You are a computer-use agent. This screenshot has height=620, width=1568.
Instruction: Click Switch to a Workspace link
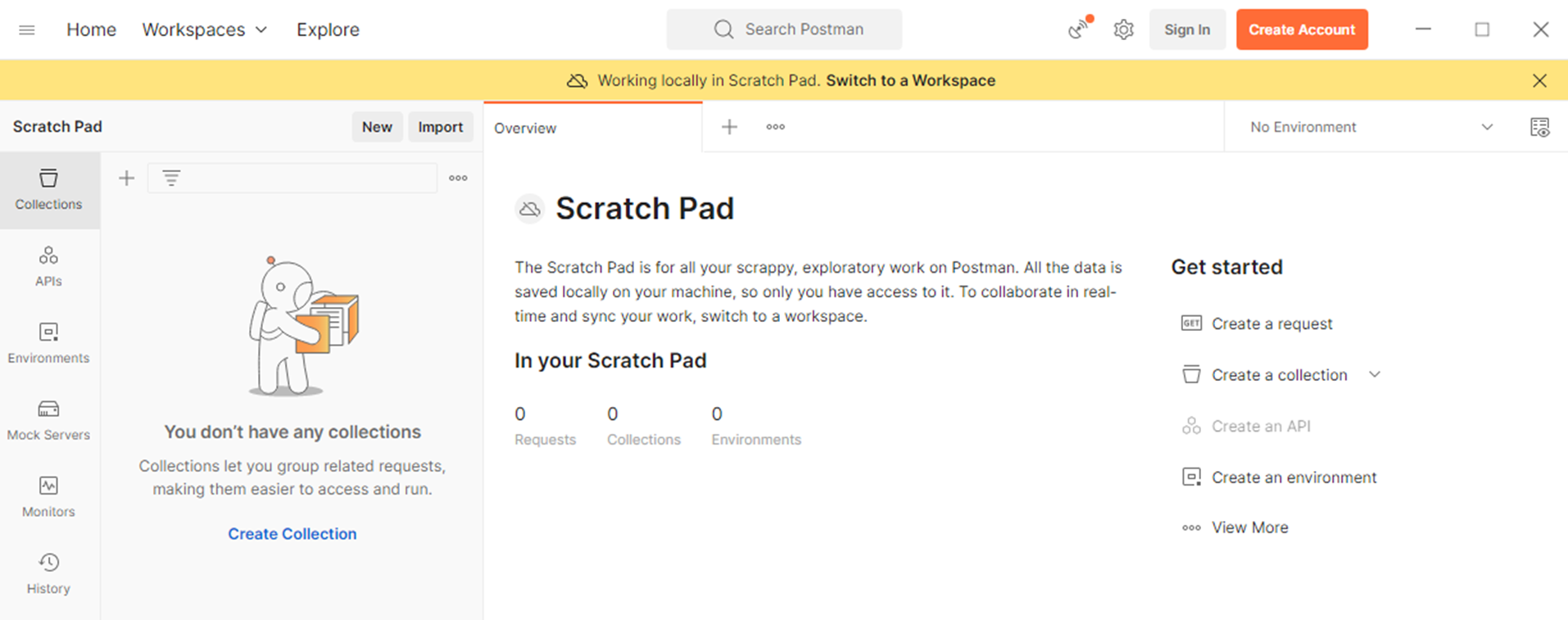click(910, 80)
